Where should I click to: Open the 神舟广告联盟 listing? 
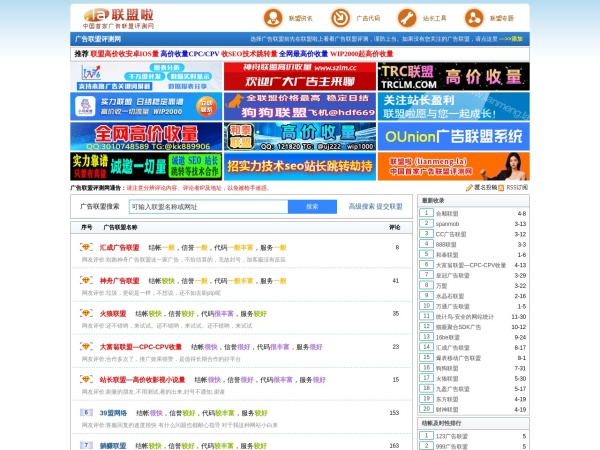pyautogui.click(x=119, y=281)
